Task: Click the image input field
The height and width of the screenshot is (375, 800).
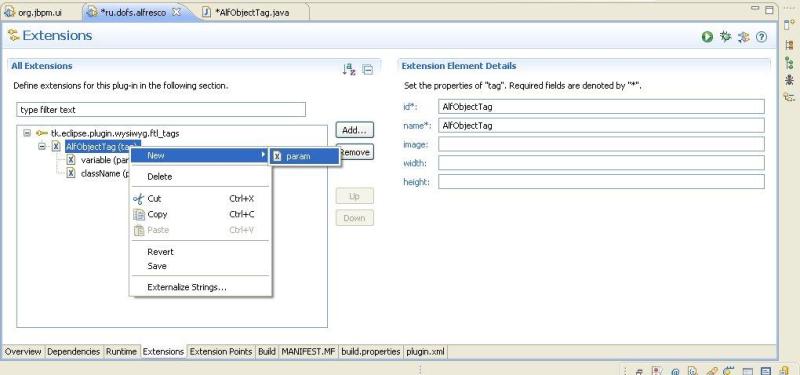Action: pyautogui.click(x=601, y=144)
